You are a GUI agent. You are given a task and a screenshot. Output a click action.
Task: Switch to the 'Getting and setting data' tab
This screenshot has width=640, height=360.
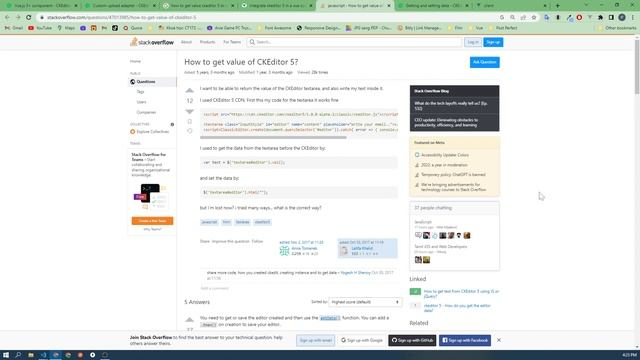pos(432,6)
